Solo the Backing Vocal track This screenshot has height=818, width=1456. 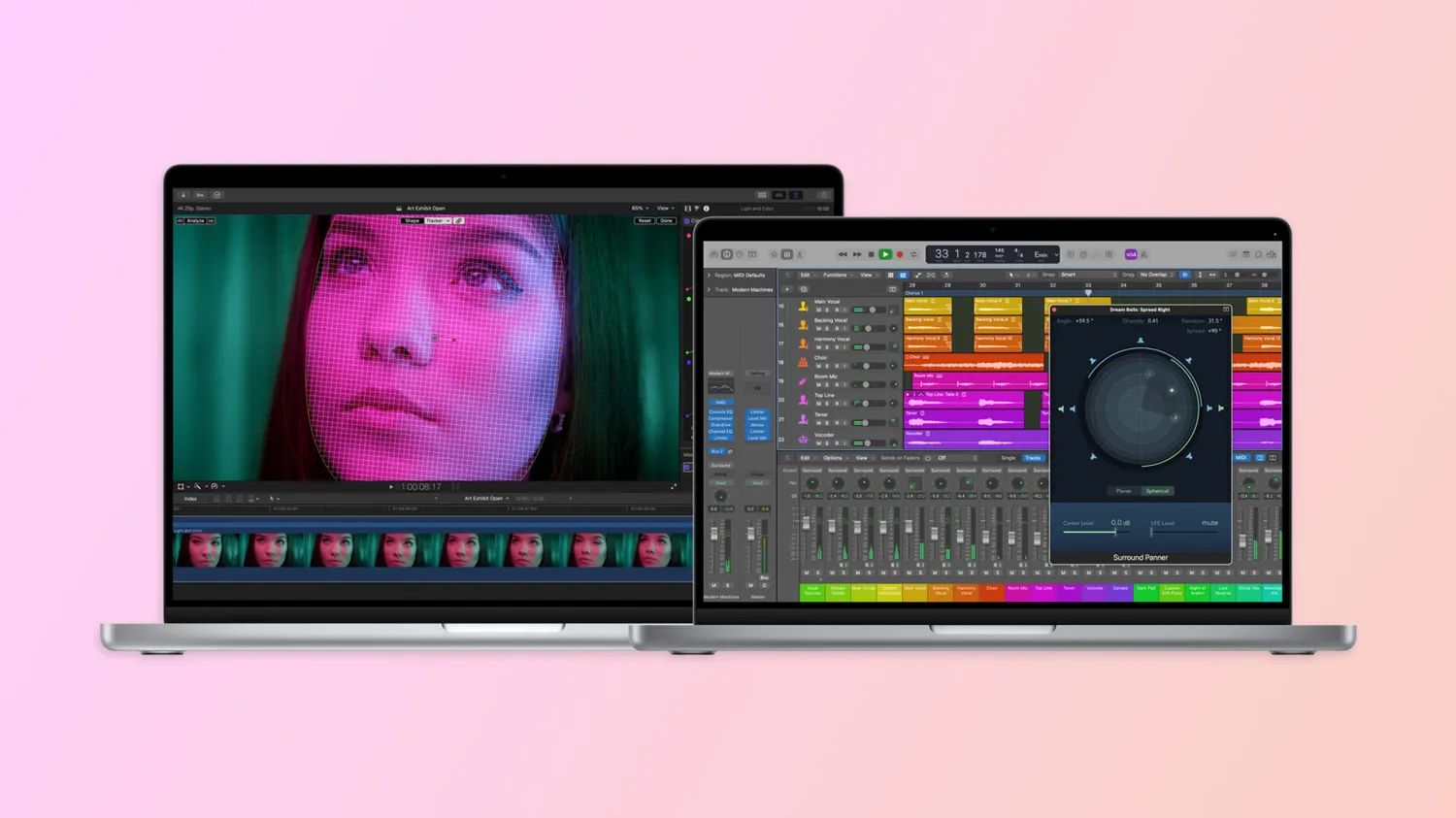point(827,328)
